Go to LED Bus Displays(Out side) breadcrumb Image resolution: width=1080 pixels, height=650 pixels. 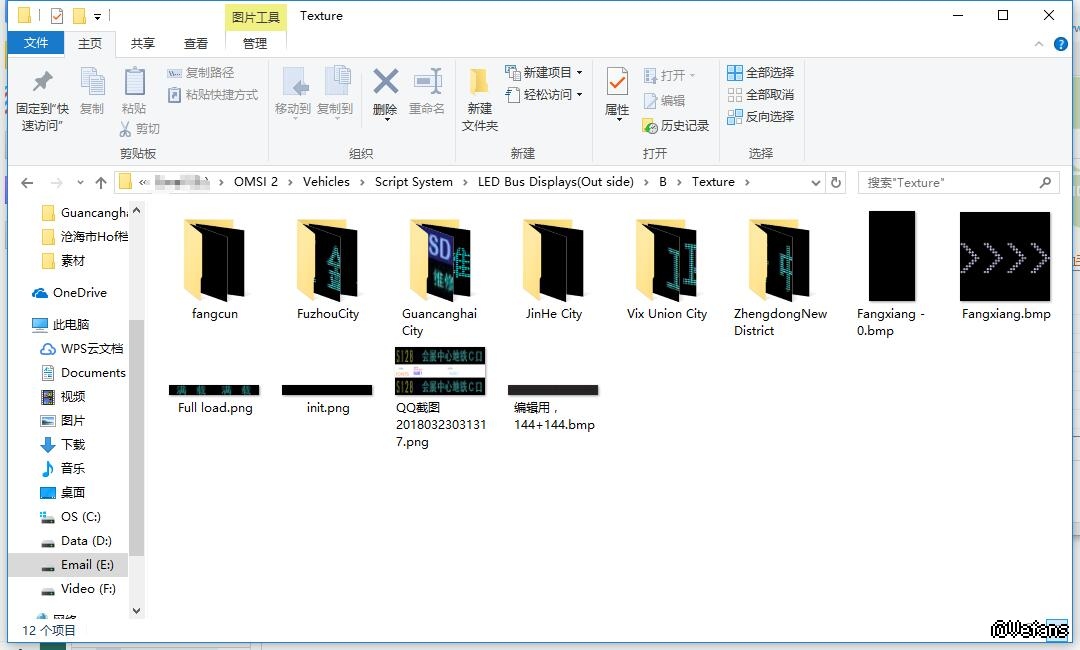tap(555, 182)
